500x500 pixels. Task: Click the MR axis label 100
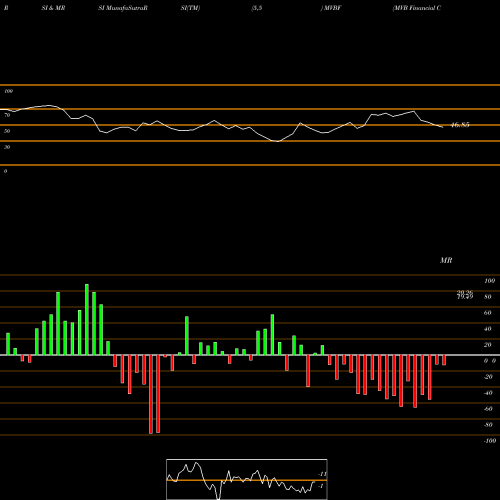pos(489,281)
